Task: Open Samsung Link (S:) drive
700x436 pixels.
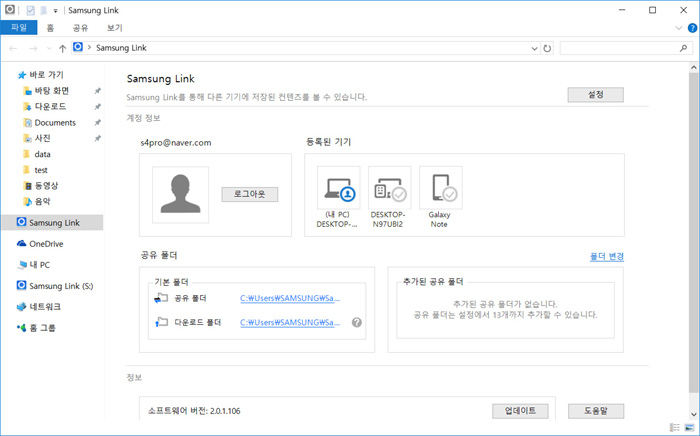Action: click(61, 286)
